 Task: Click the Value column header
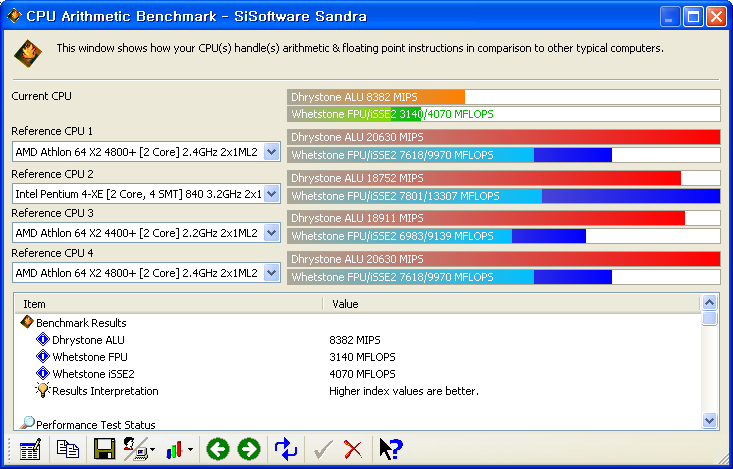512,304
